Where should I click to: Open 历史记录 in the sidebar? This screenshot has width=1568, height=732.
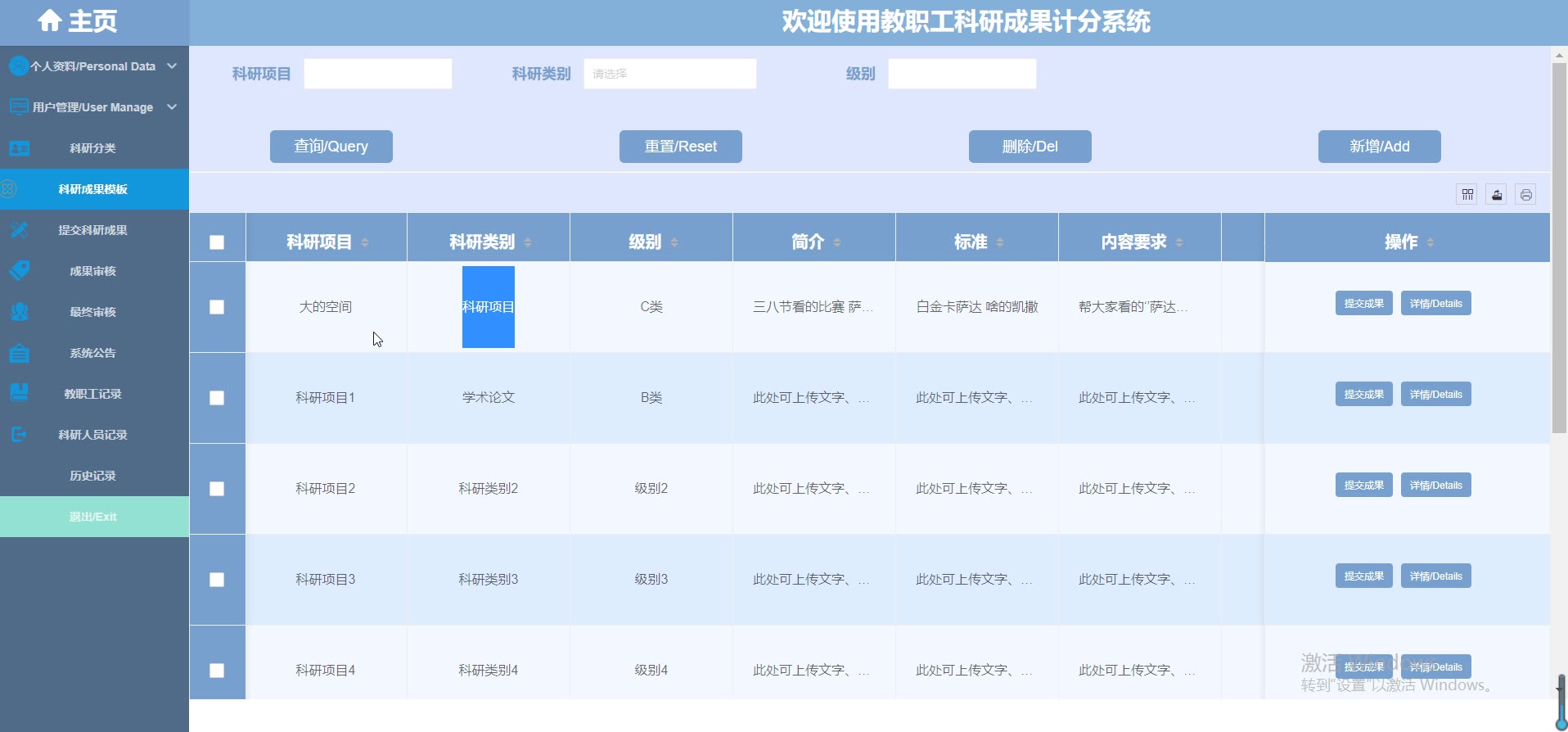[93, 476]
